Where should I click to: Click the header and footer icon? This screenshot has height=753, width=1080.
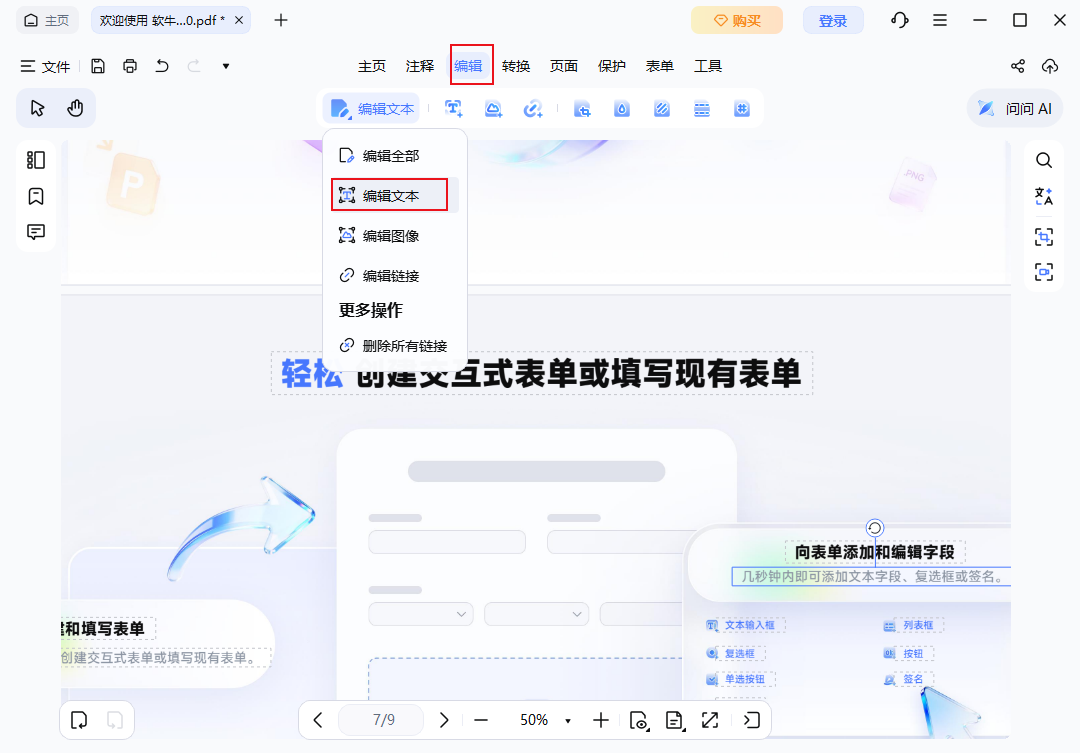pos(702,109)
